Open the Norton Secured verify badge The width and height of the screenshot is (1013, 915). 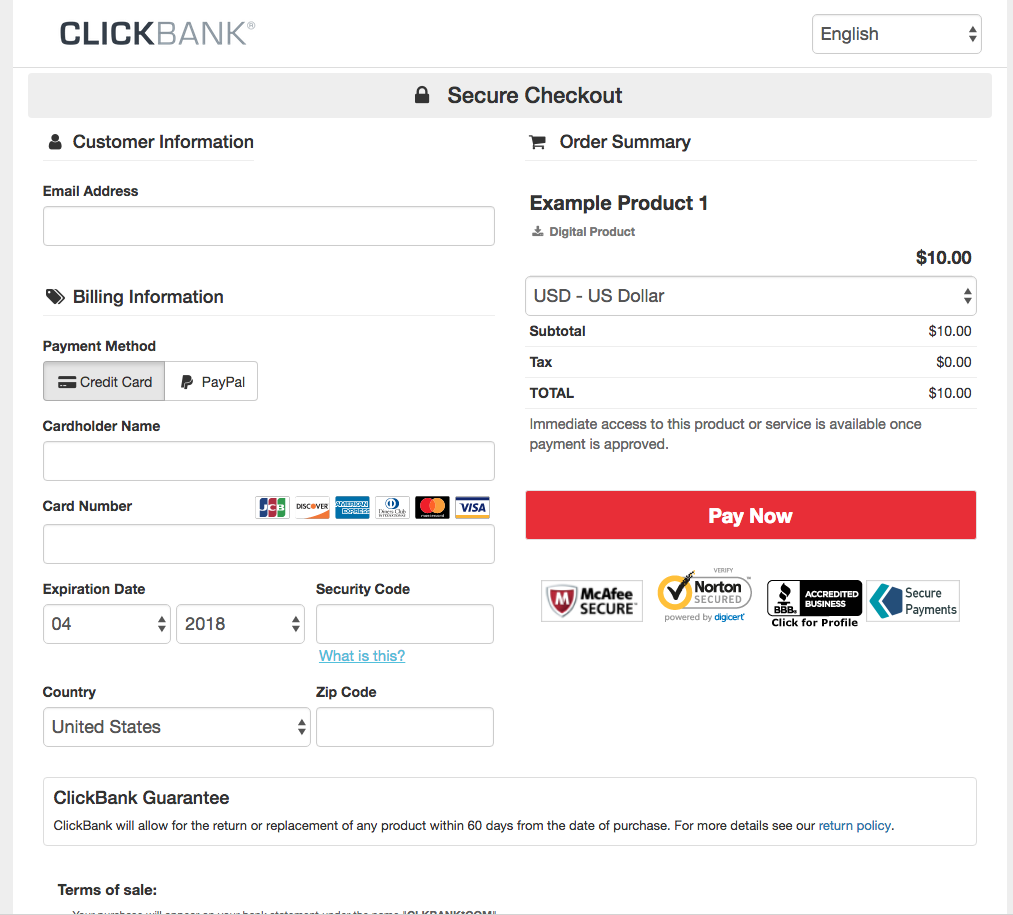pos(704,597)
